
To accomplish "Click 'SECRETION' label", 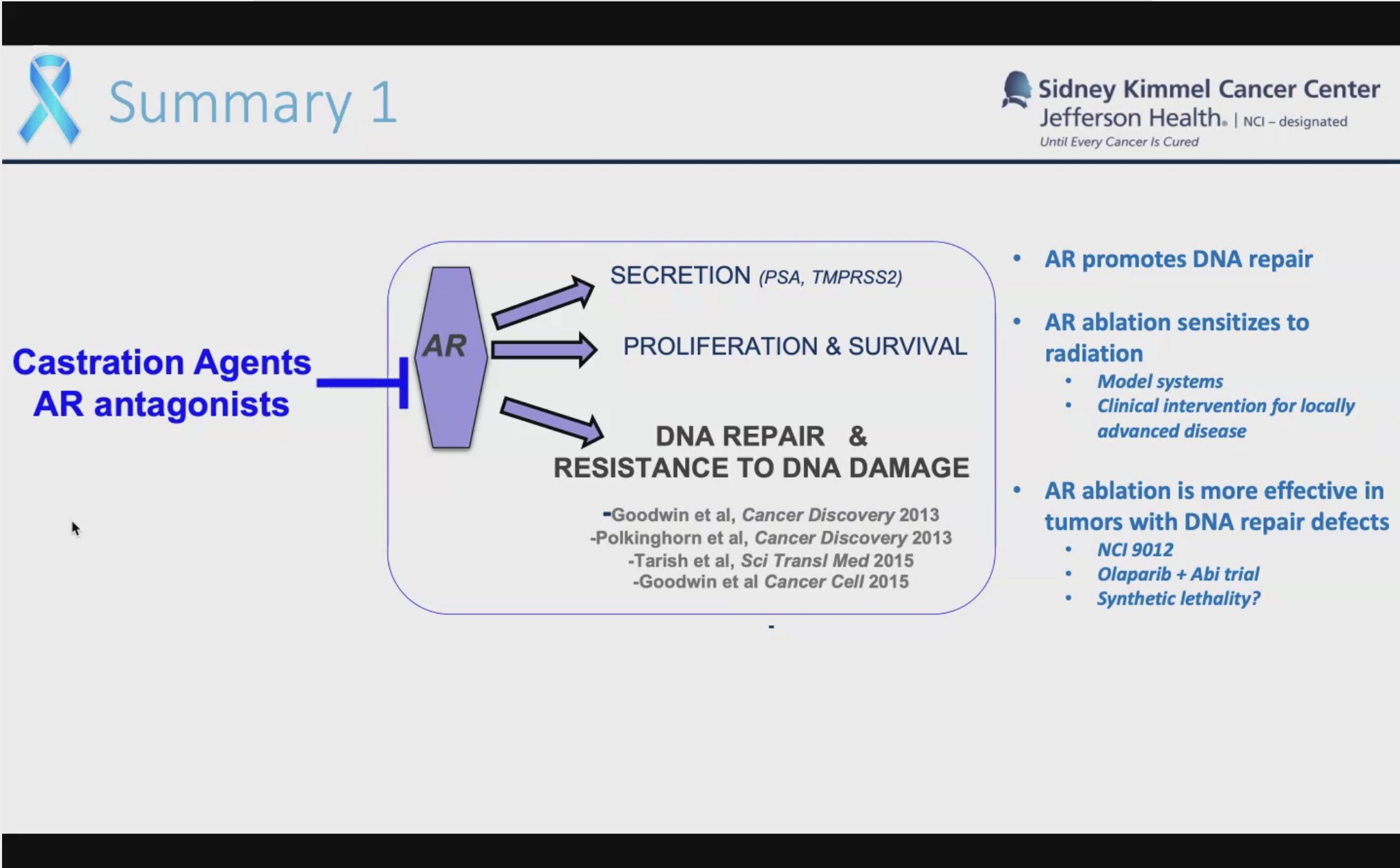I will [x=680, y=275].
